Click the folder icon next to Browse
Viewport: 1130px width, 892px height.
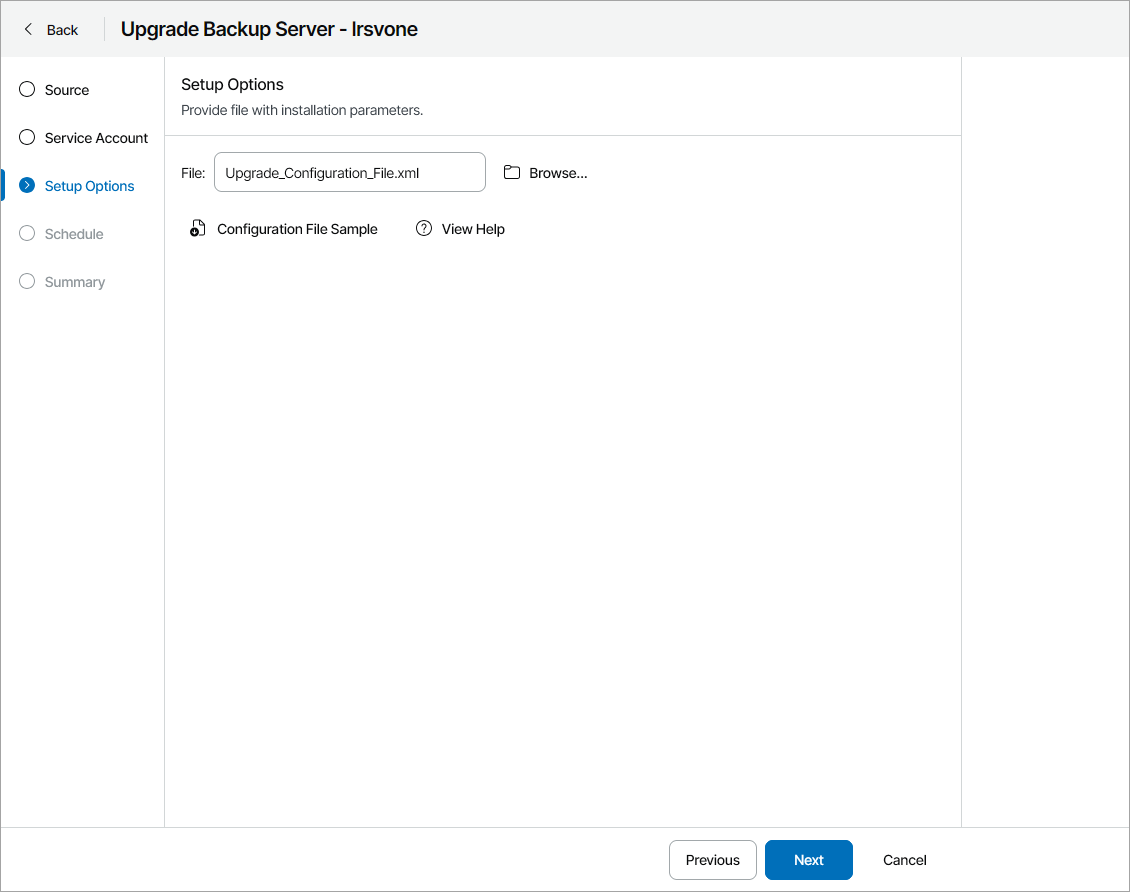tap(512, 172)
